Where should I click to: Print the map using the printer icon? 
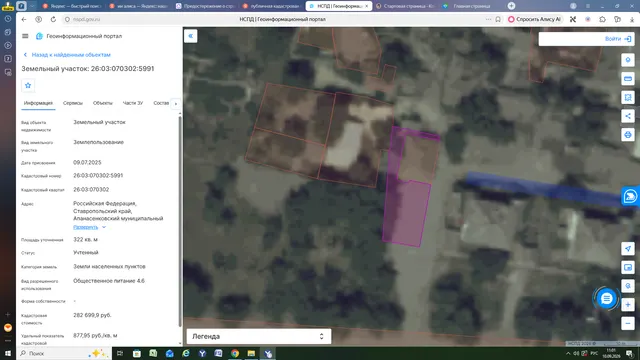tap(628, 134)
